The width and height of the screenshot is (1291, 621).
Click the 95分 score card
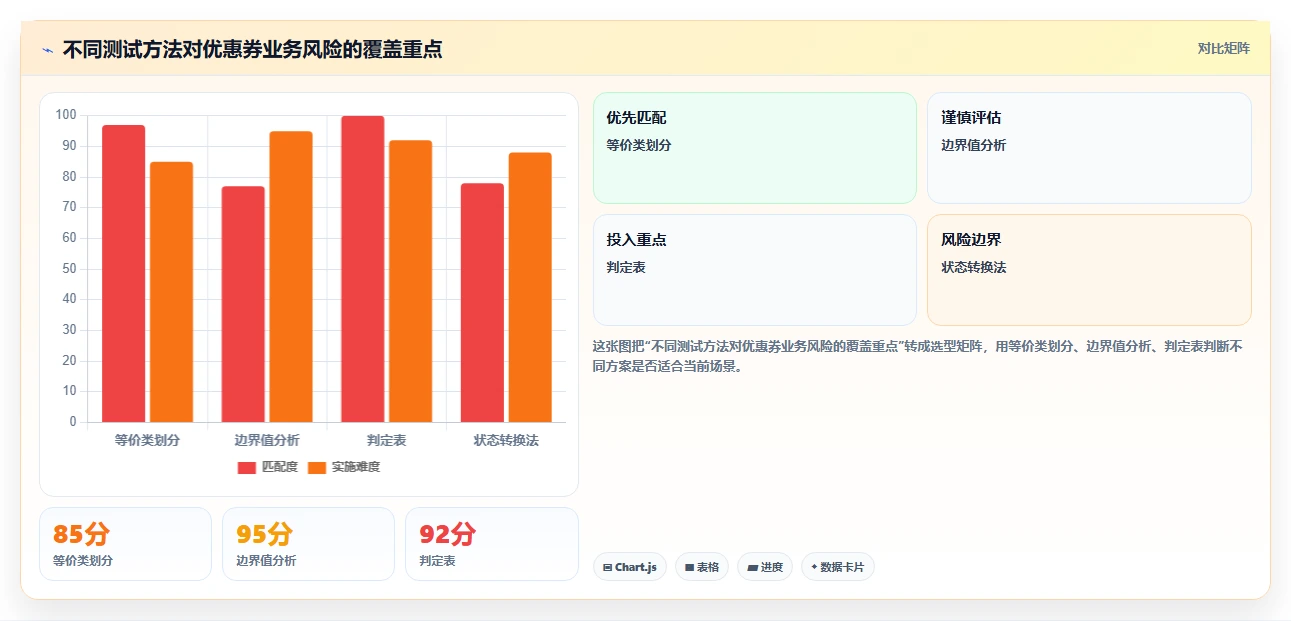click(308, 544)
